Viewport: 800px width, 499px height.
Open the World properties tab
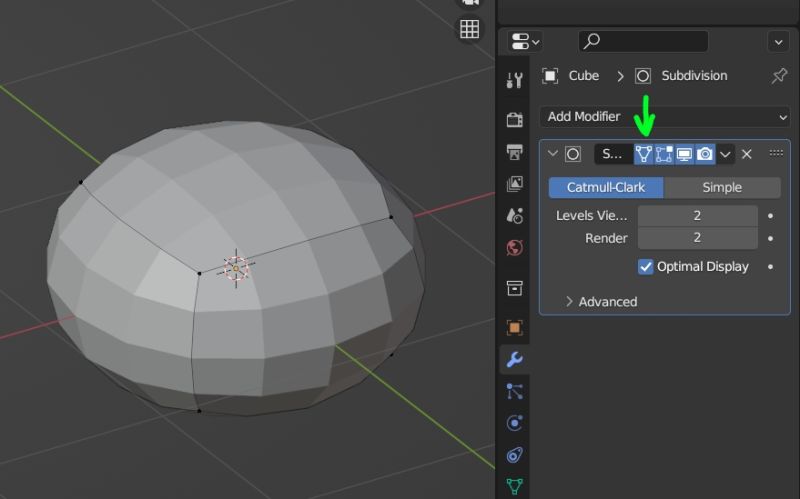coord(514,248)
